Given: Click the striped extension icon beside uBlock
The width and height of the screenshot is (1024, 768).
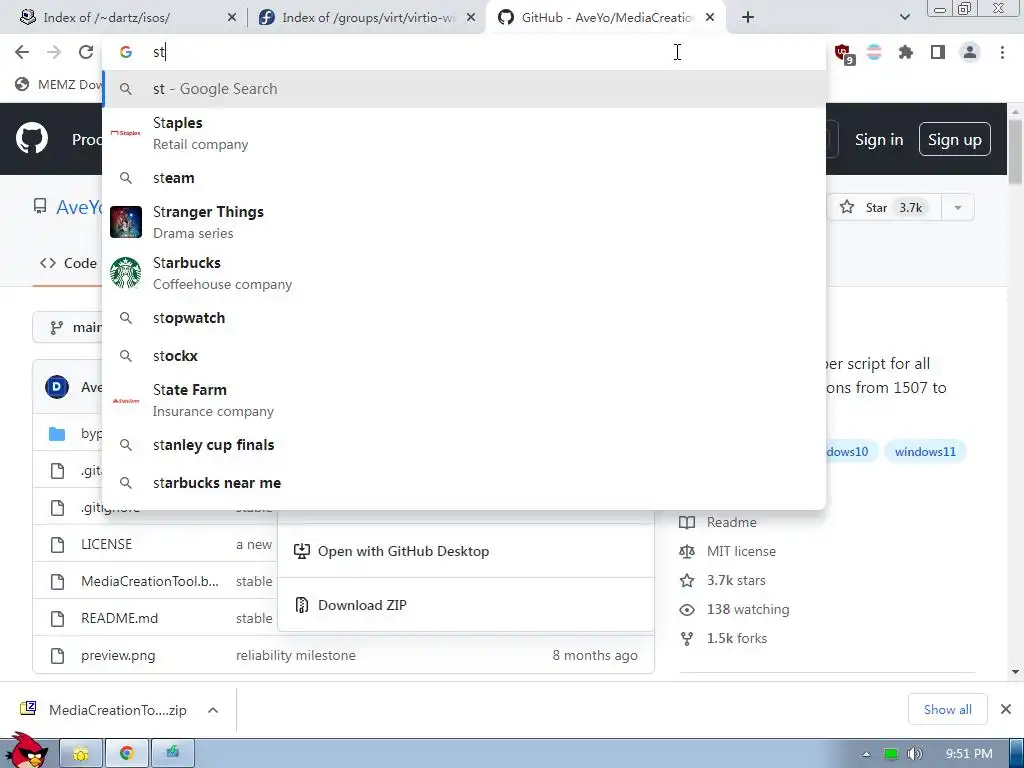Looking at the screenshot, I should (x=874, y=52).
